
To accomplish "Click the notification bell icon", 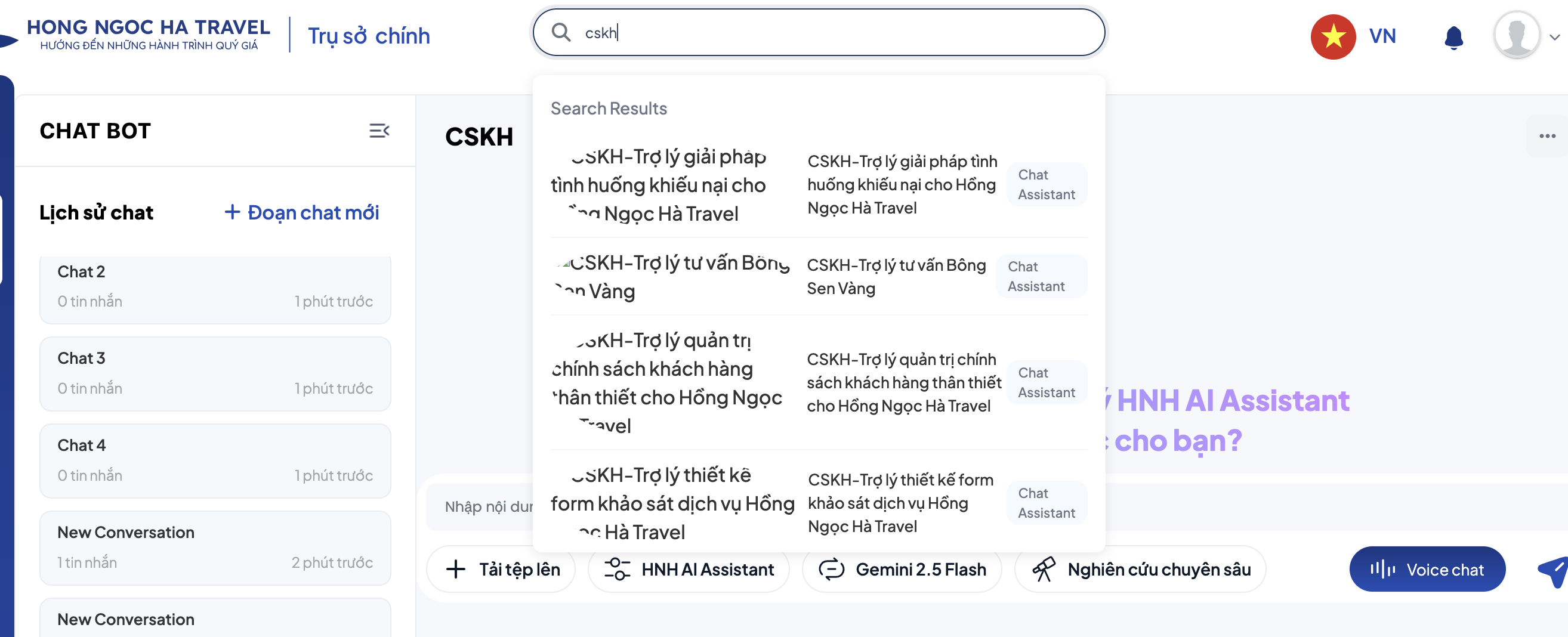I will tap(1453, 37).
